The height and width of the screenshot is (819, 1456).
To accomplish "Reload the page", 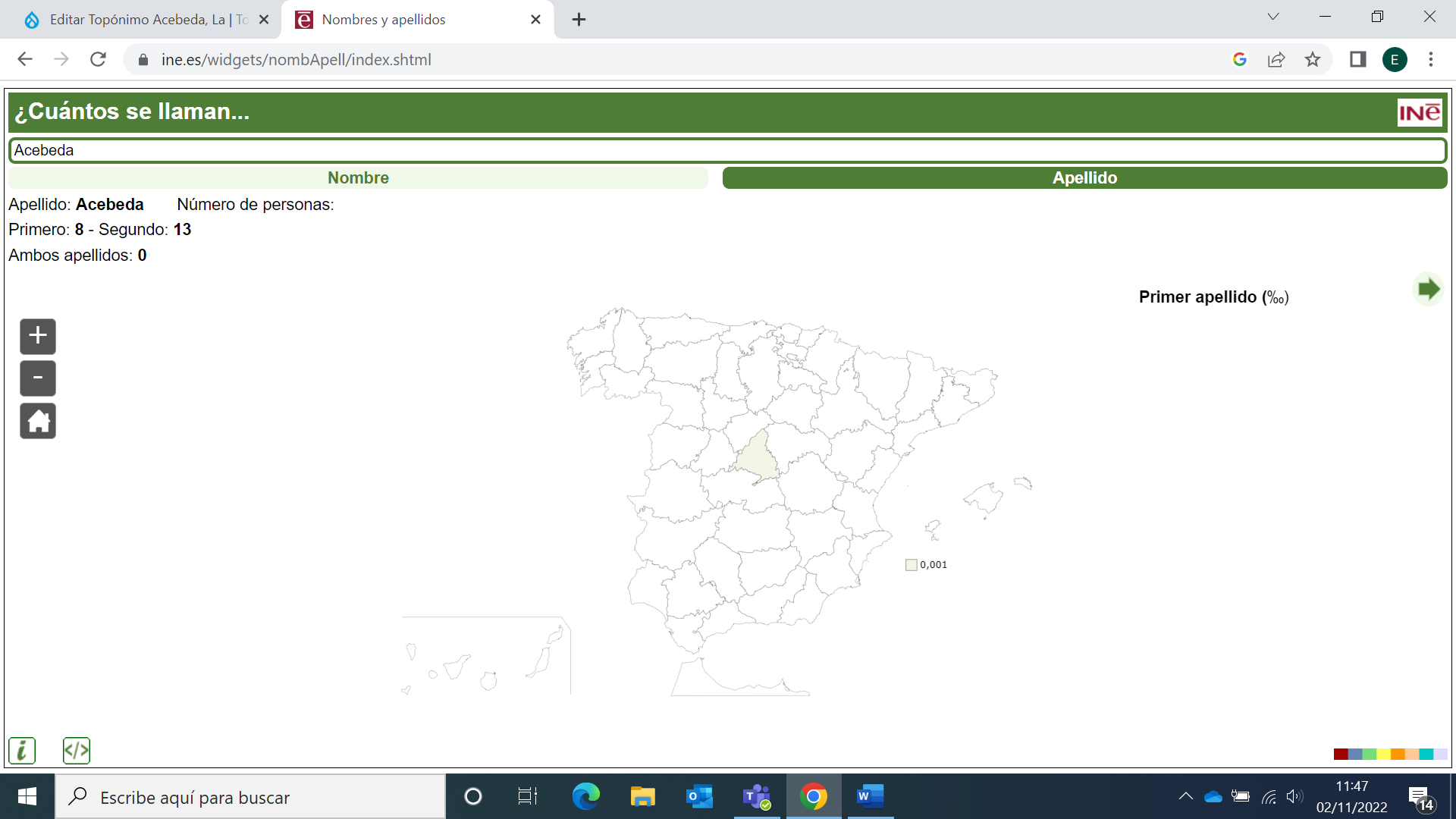I will 98,60.
